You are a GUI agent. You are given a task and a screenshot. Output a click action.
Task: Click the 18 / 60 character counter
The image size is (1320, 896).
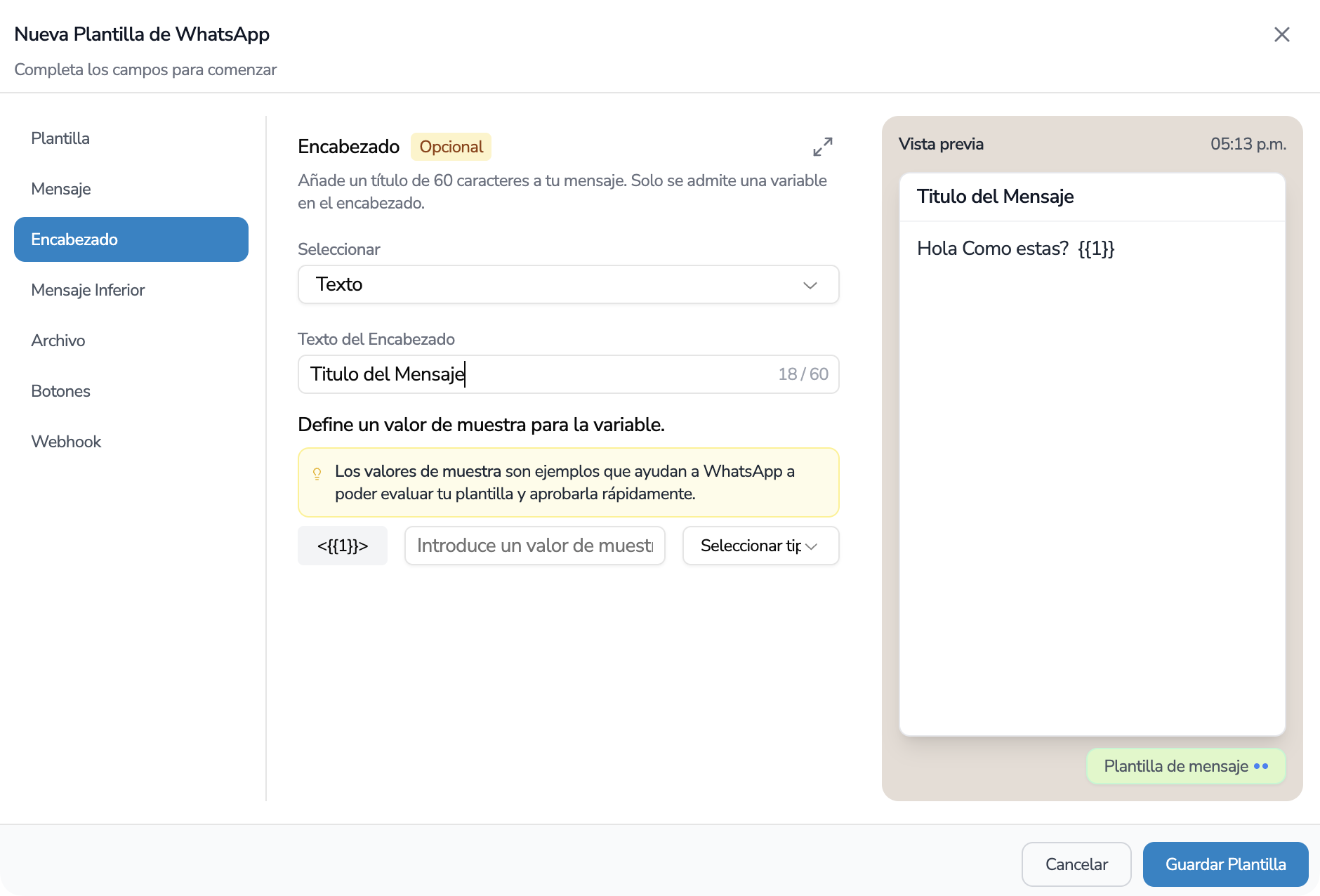(x=803, y=374)
